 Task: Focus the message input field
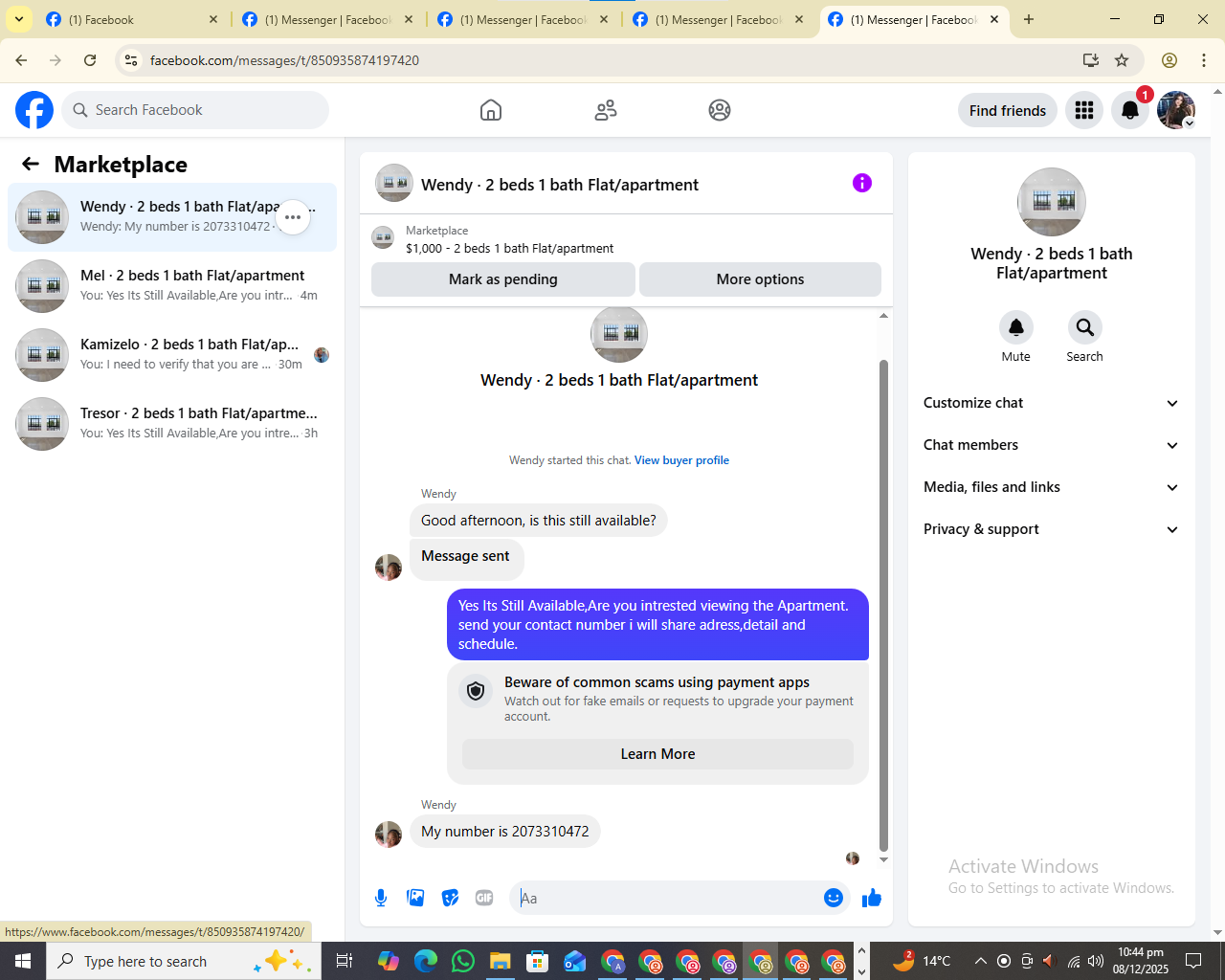coord(668,898)
